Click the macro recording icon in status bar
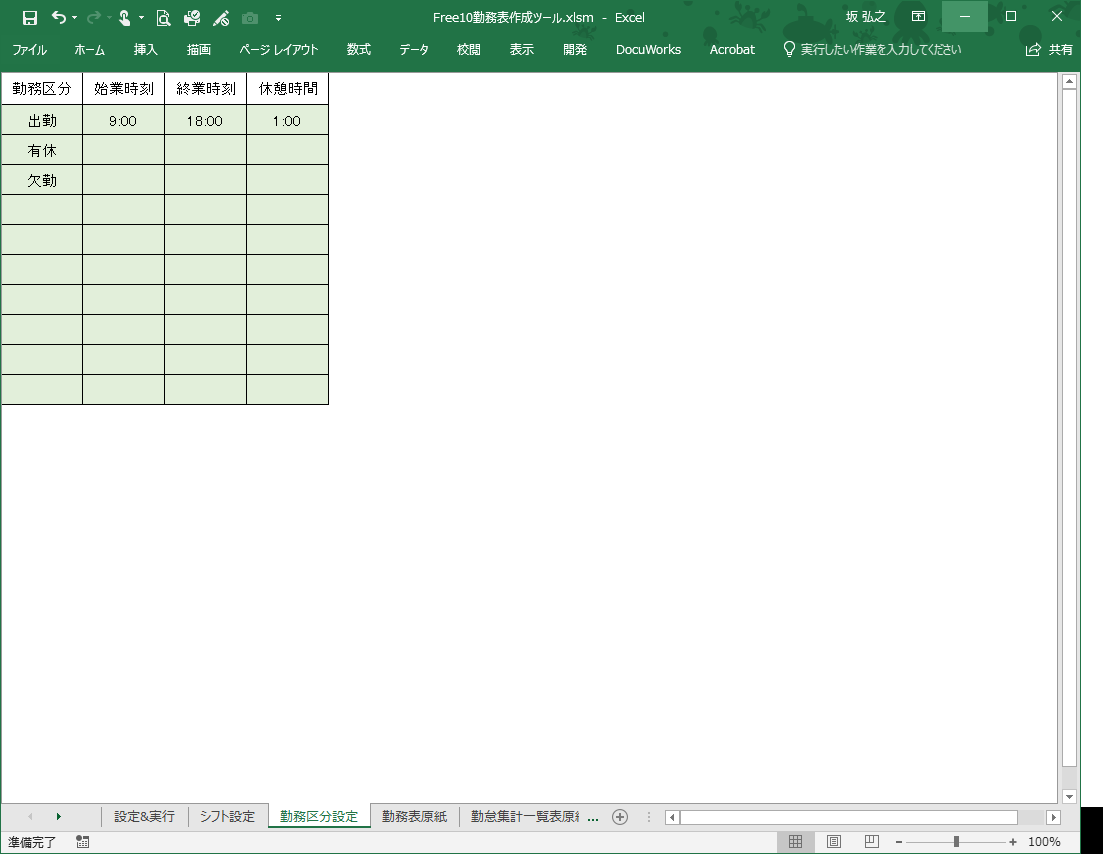Screen dimensions: 1103x854 click(x=82, y=841)
